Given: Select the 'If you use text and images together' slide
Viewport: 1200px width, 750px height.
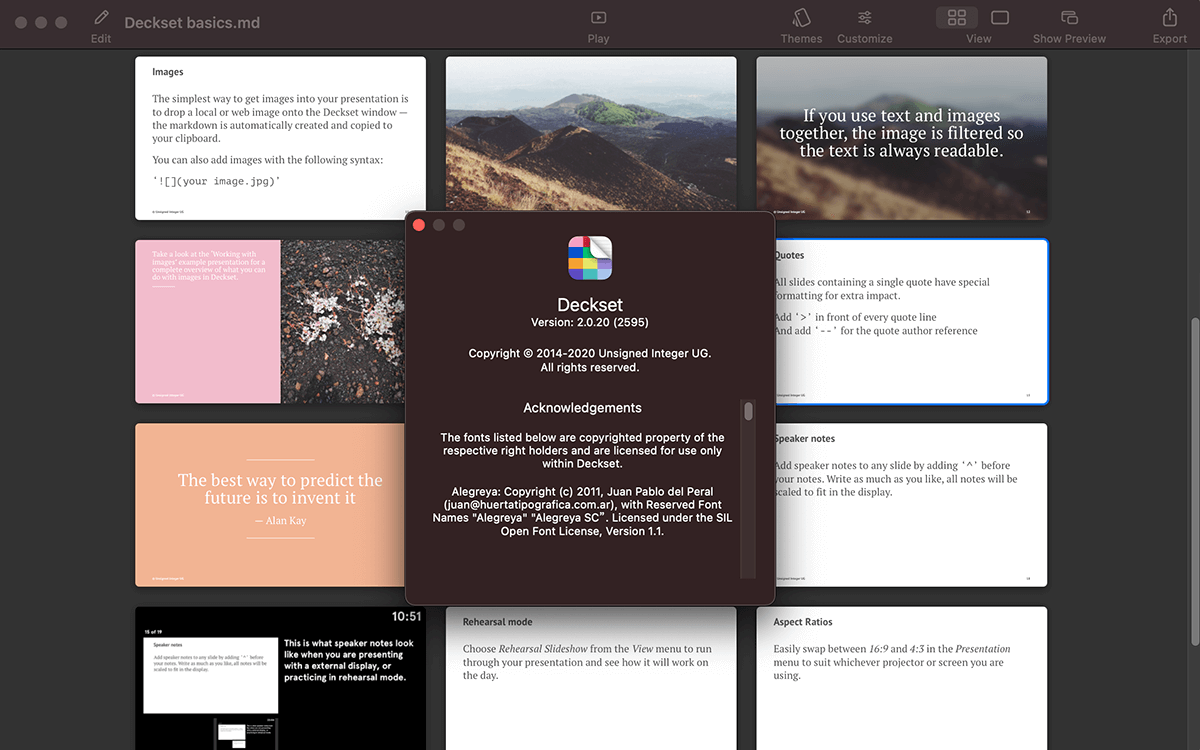Looking at the screenshot, I should click(902, 138).
